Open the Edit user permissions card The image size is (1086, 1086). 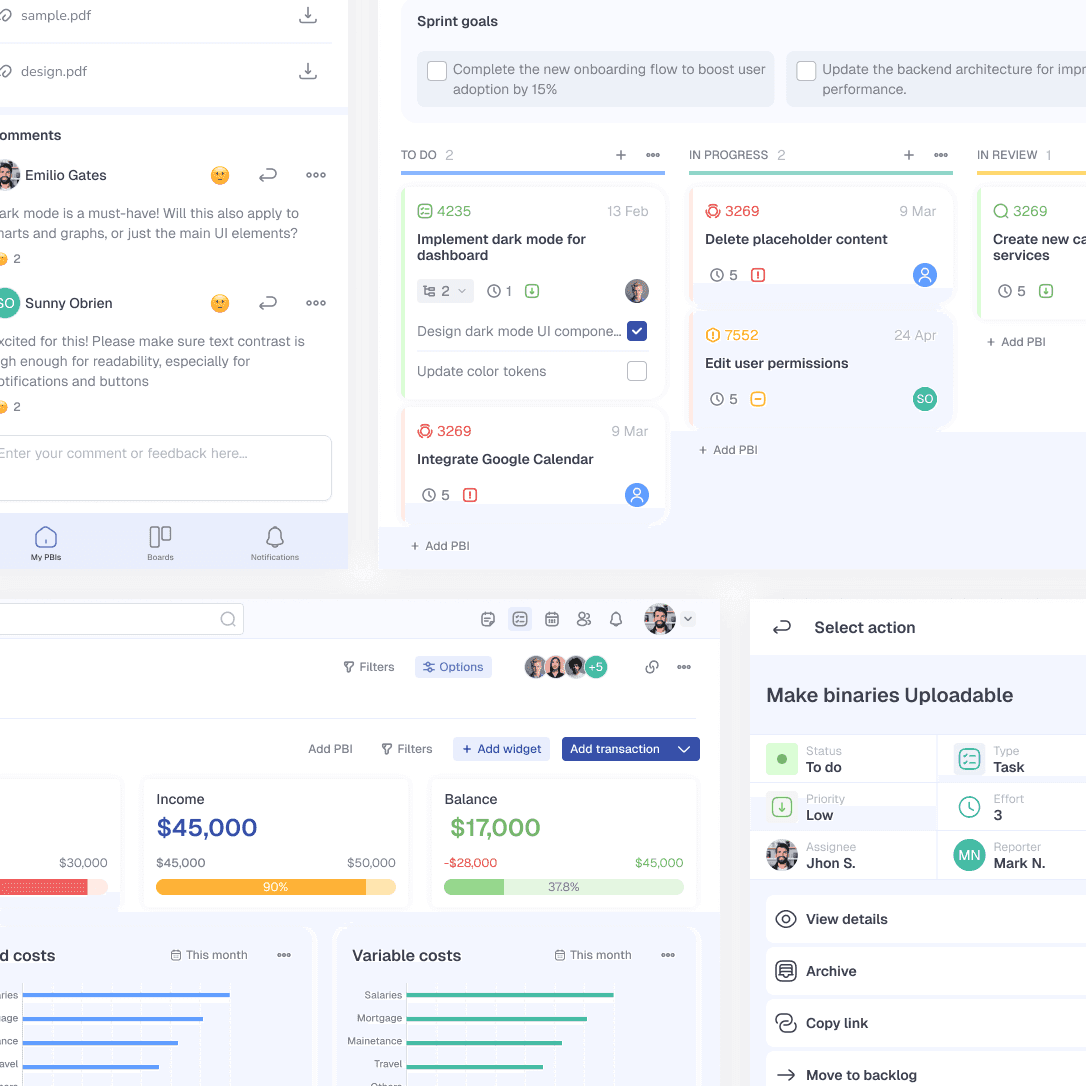pos(821,371)
